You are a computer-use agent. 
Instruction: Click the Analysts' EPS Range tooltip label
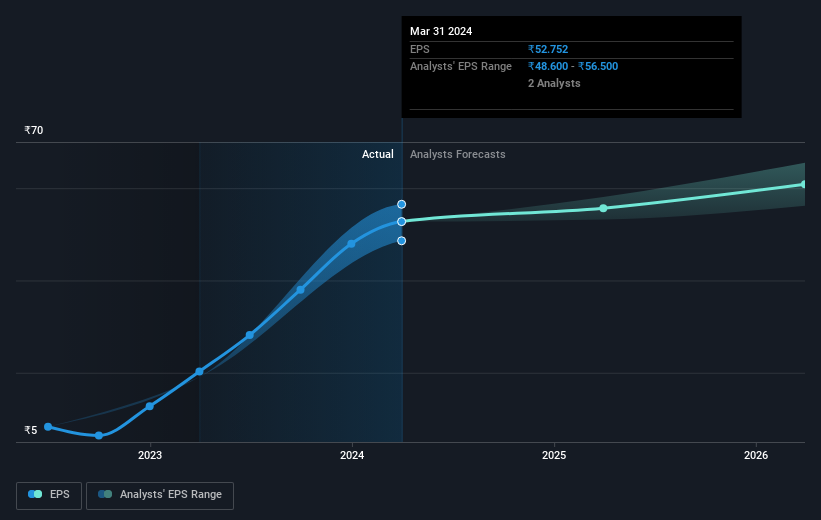pyautogui.click(x=461, y=67)
